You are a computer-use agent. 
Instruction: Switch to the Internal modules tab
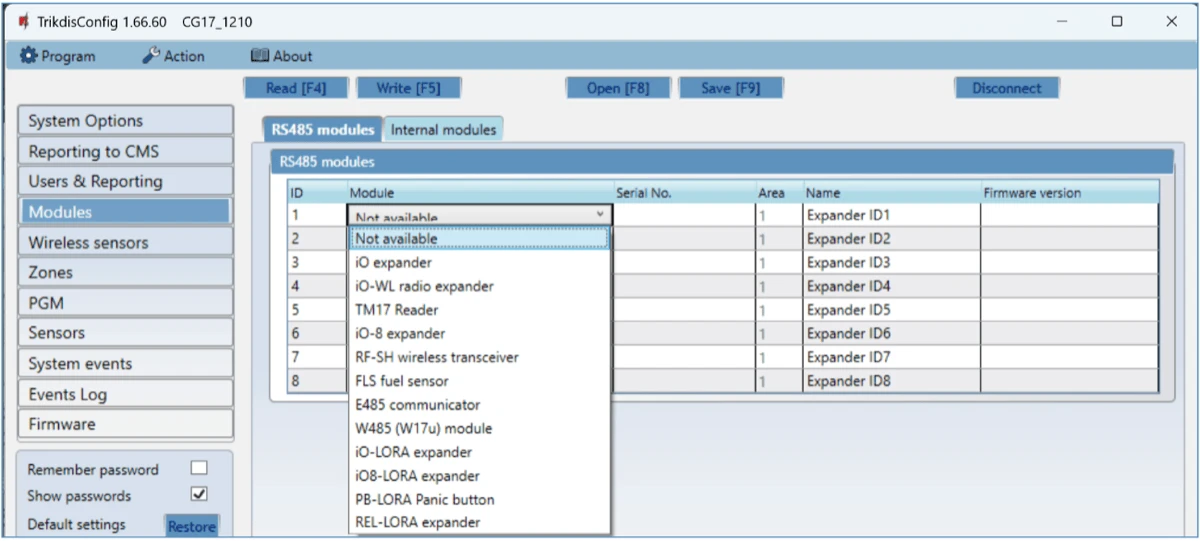(443, 129)
